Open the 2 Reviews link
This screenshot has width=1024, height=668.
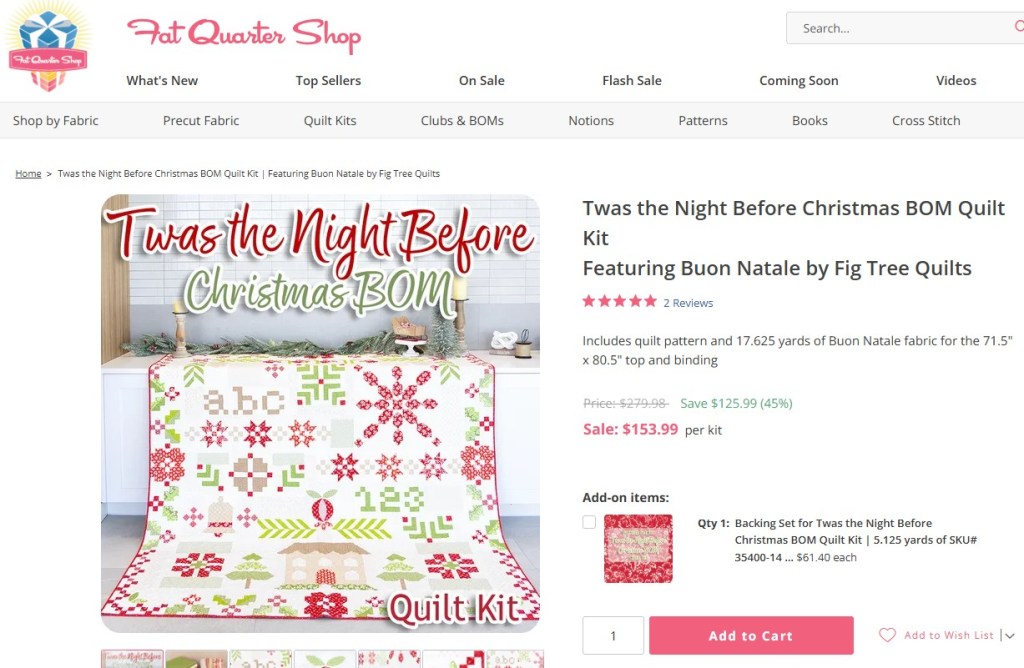pos(688,303)
